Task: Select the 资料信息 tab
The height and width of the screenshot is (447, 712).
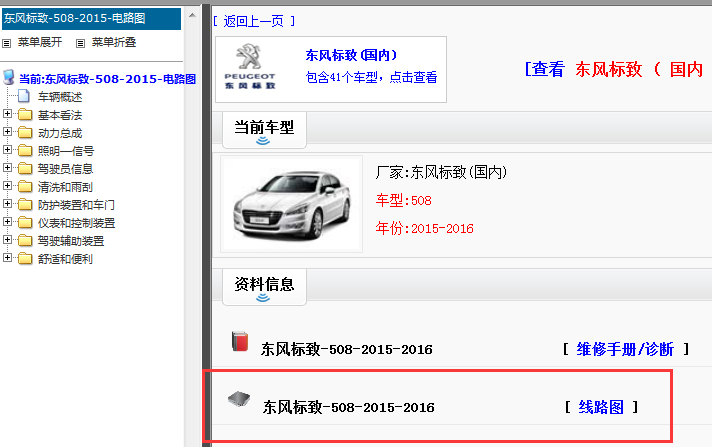Action: 264,287
